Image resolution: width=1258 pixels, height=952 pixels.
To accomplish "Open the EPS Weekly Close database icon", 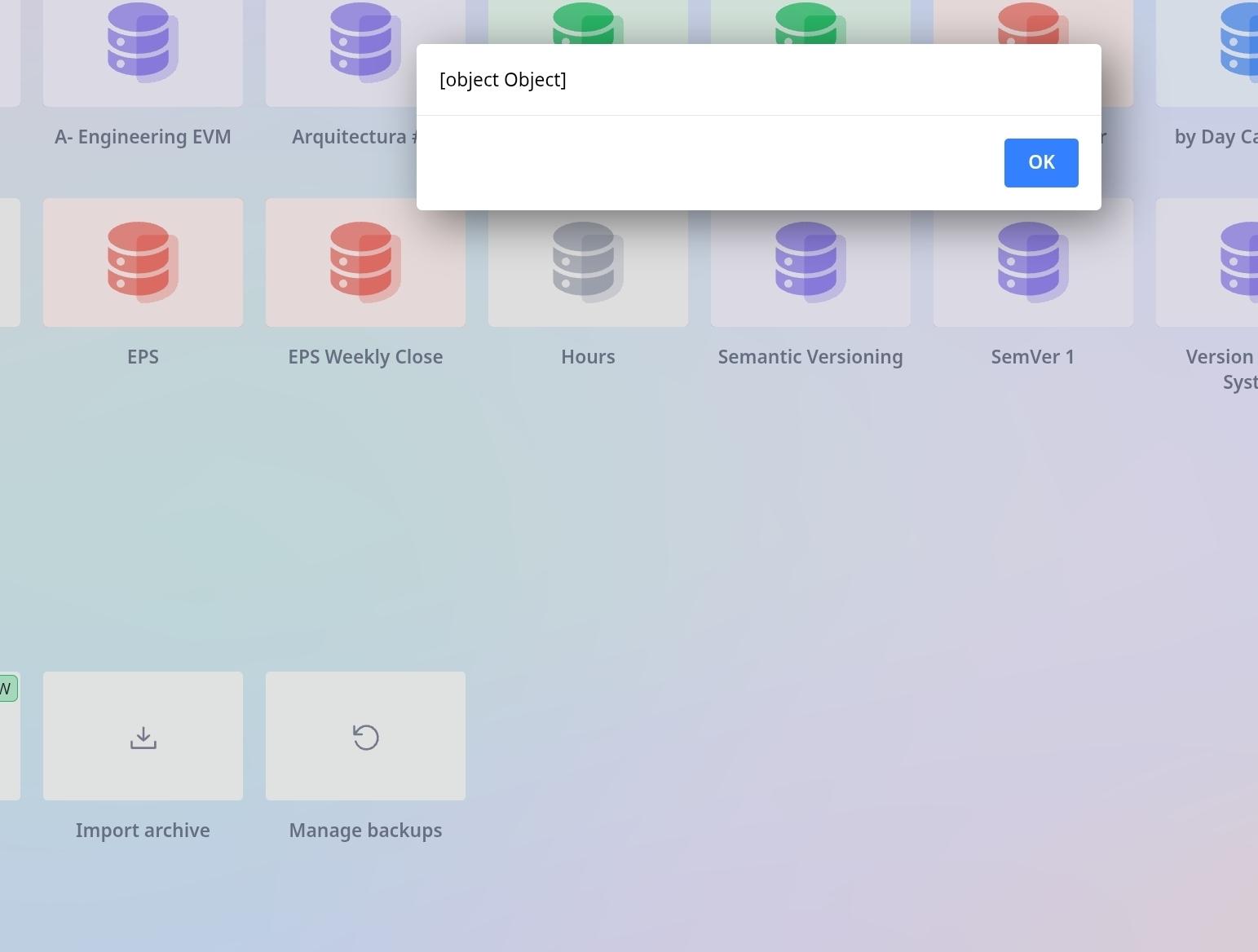I will (365, 262).
